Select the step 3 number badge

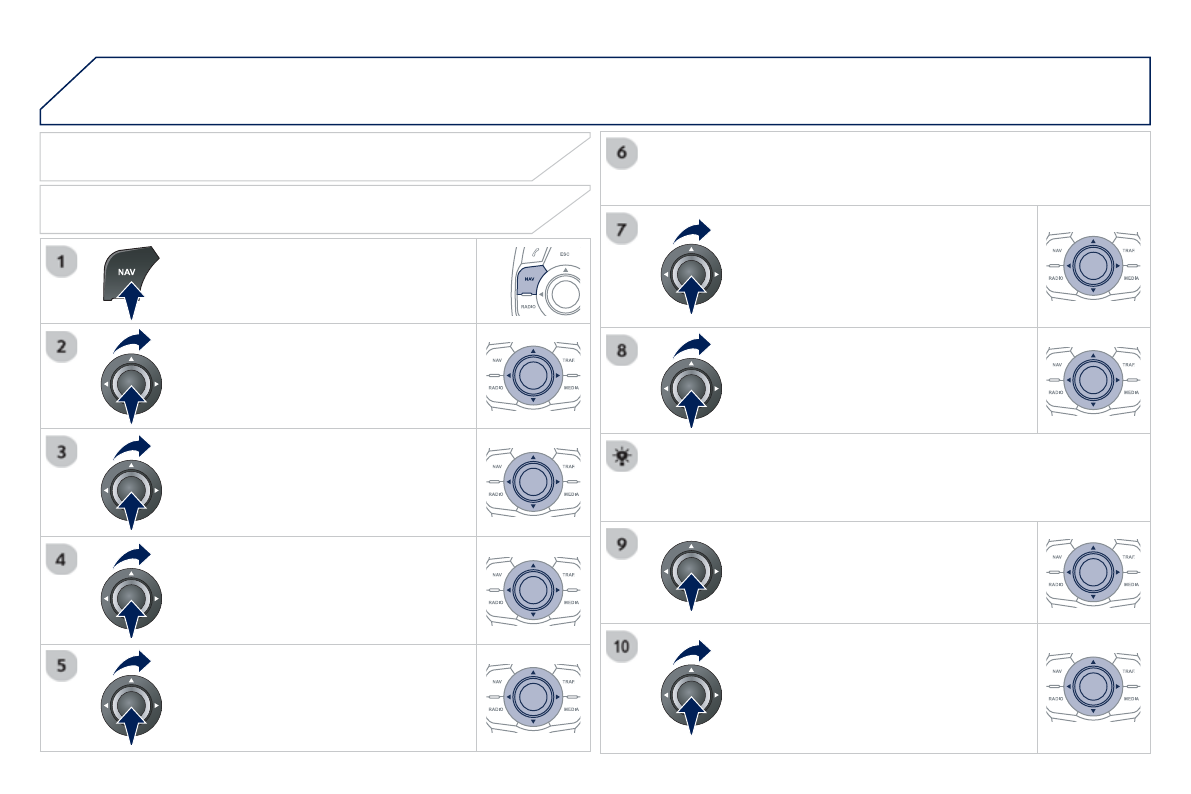pyautogui.click(x=62, y=453)
